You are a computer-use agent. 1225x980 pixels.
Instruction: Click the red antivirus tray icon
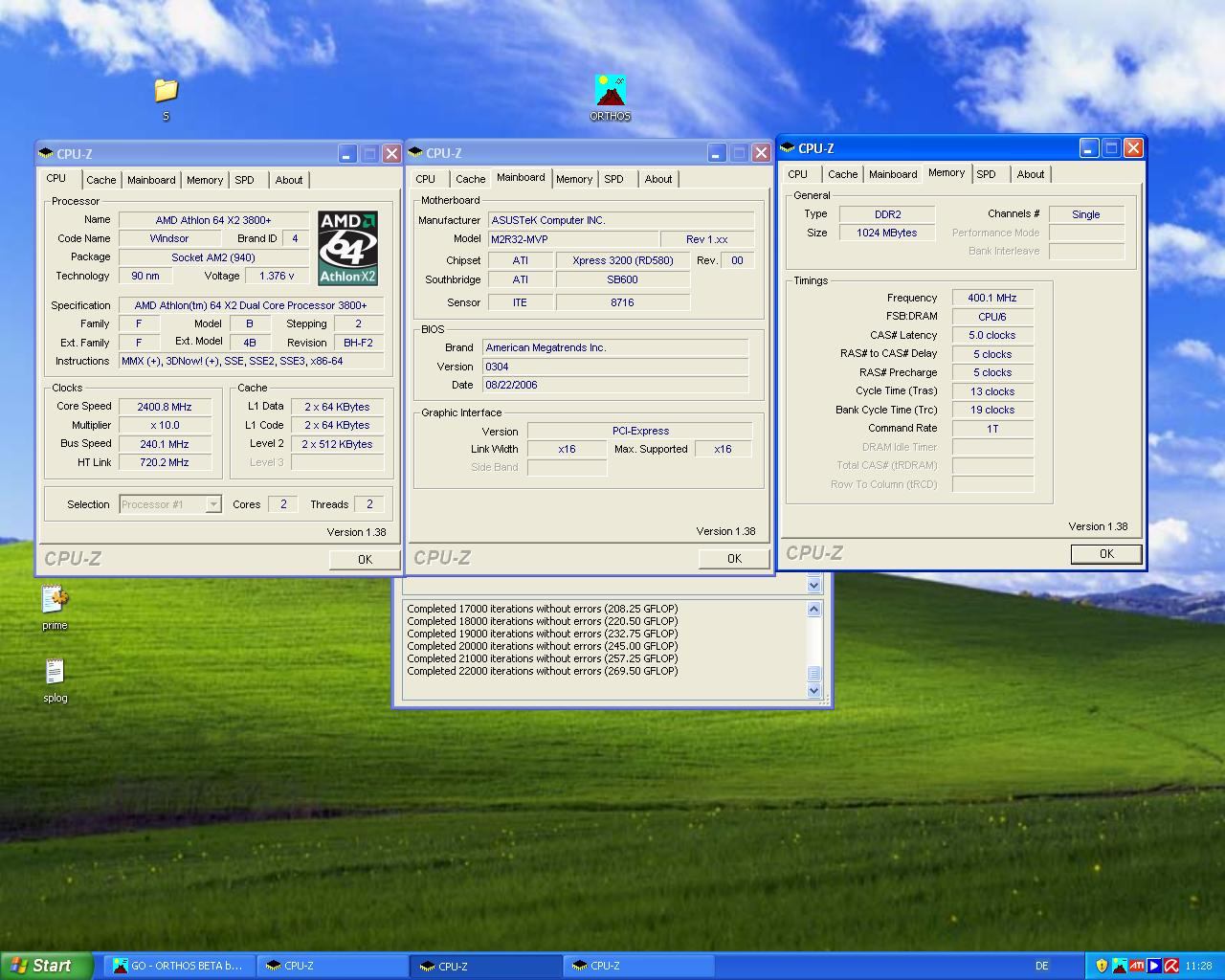point(1170,966)
